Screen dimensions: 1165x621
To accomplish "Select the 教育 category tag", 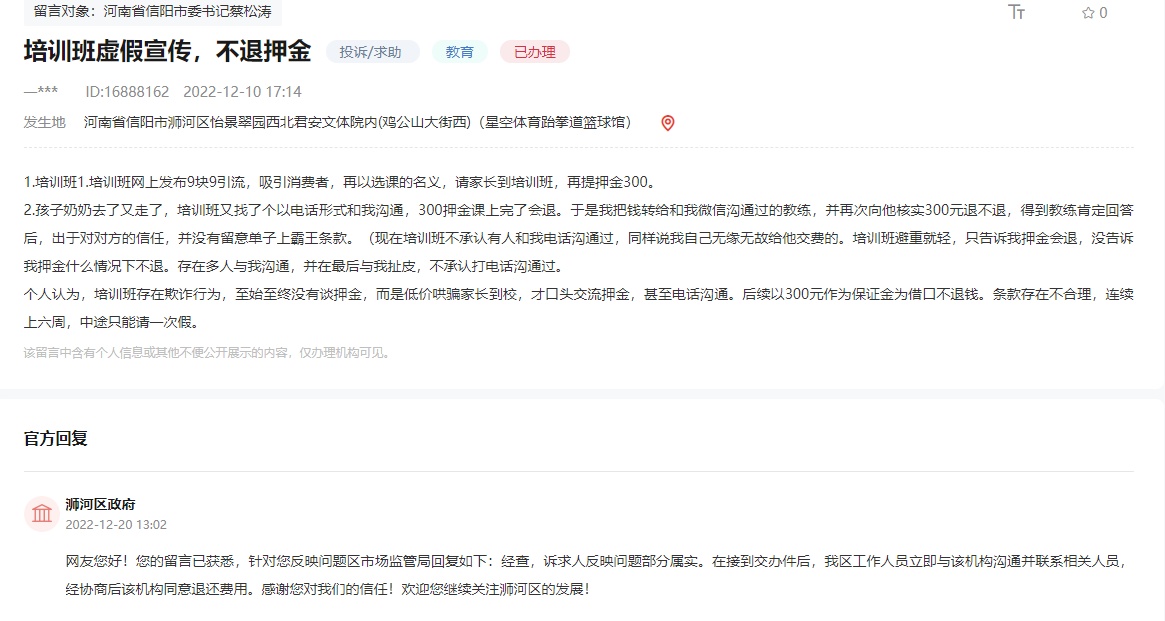I will click(x=460, y=52).
